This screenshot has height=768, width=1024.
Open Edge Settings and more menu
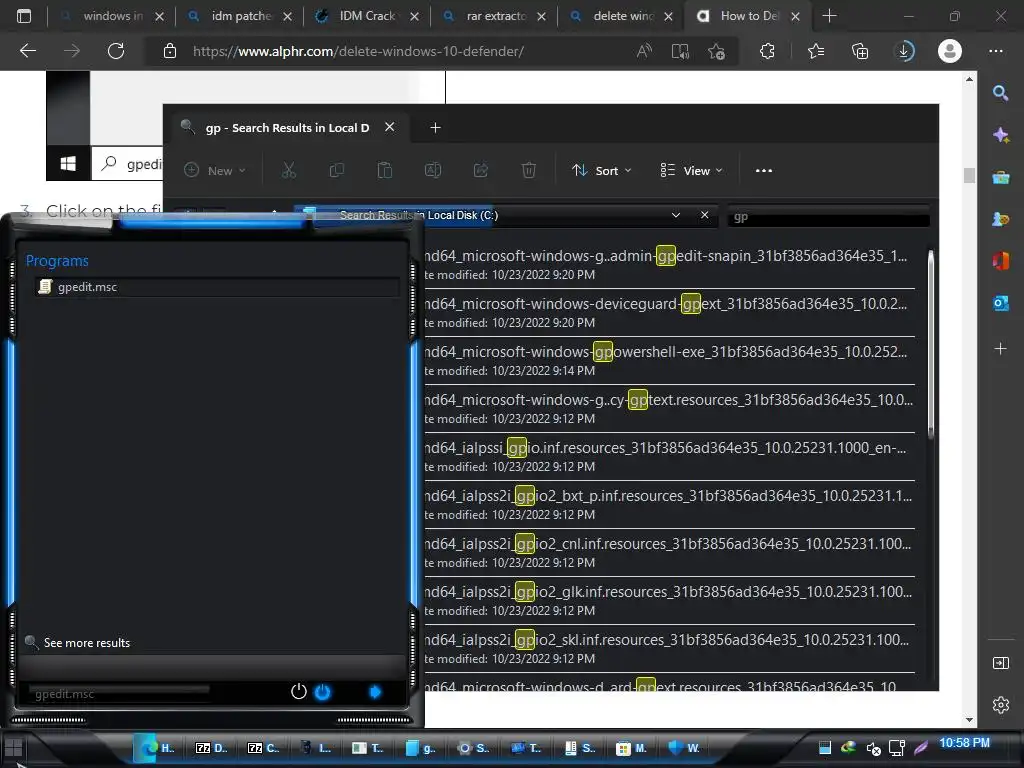tap(996, 51)
